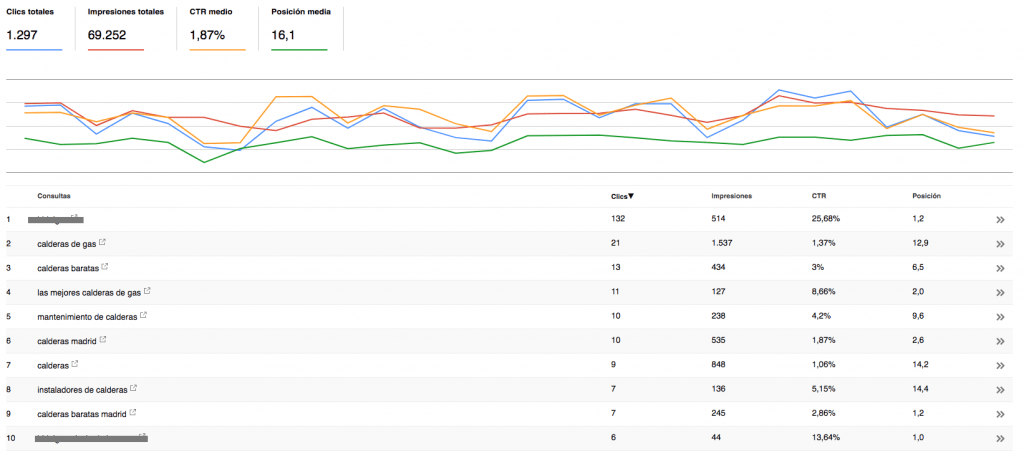1024x452 pixels.
Task: Select the '1.537' impressions cell
Action: [x=722, y=243]
